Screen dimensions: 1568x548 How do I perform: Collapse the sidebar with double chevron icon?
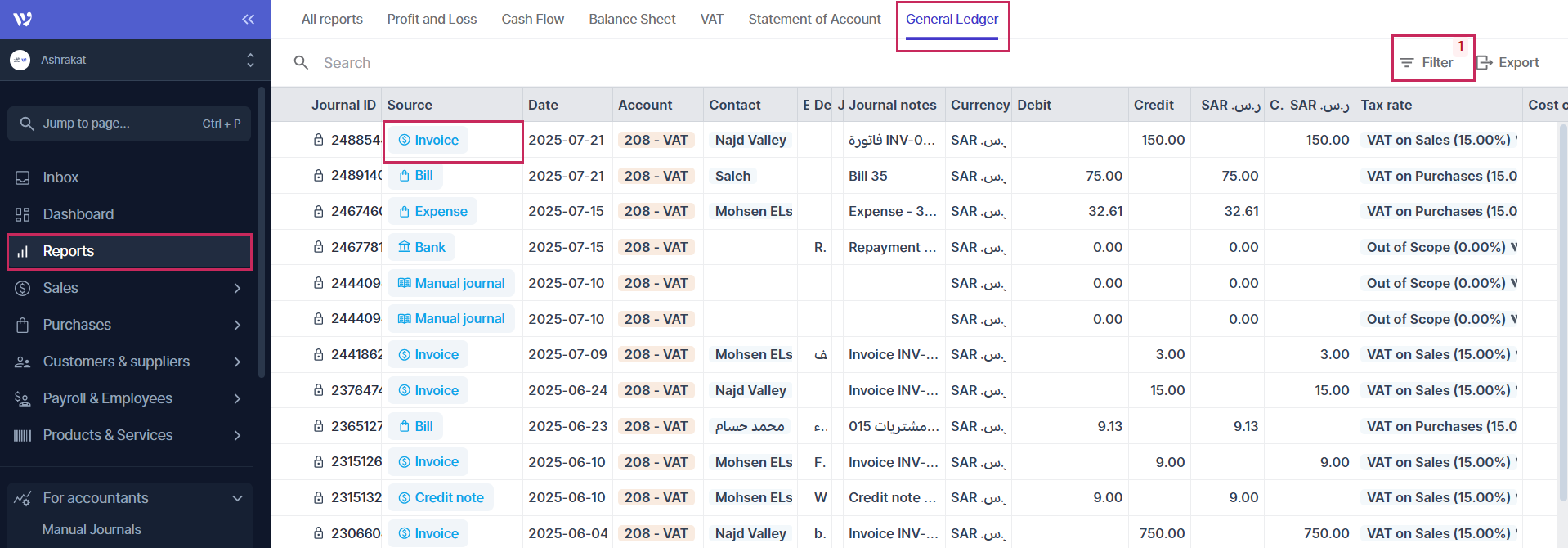(248, 19)
